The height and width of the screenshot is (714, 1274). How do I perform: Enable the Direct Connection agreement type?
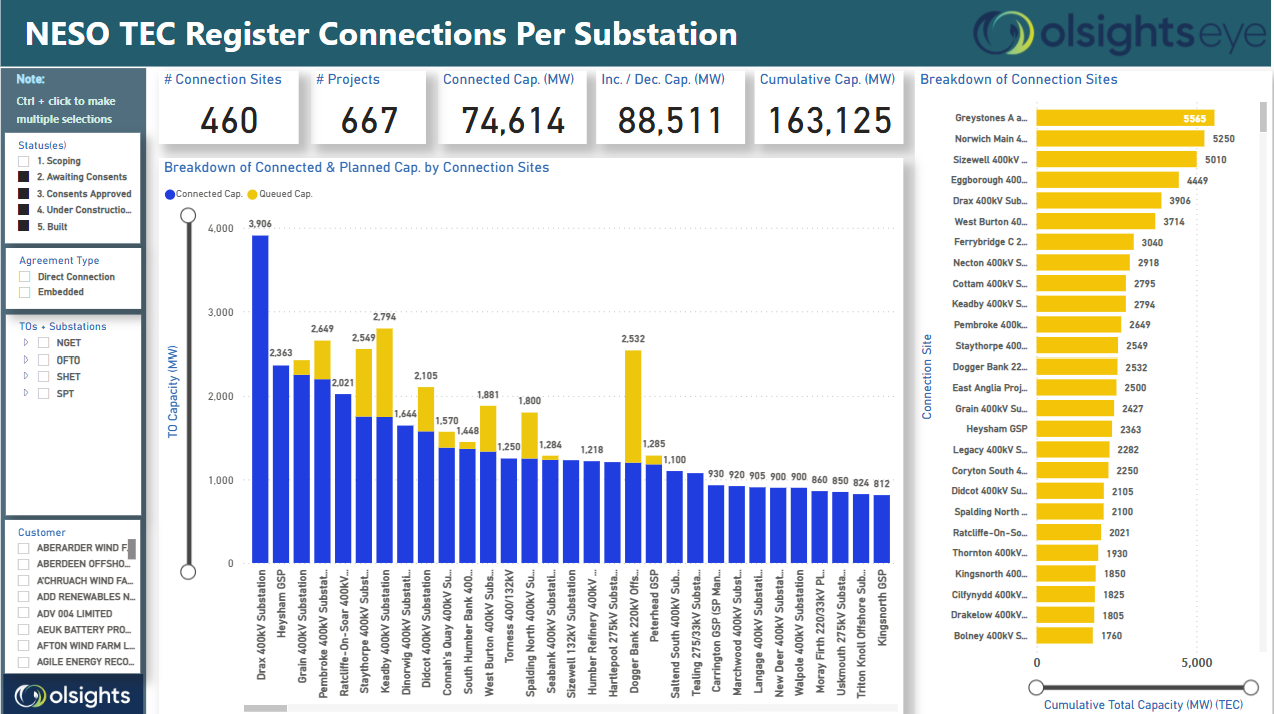pos(25,277)
